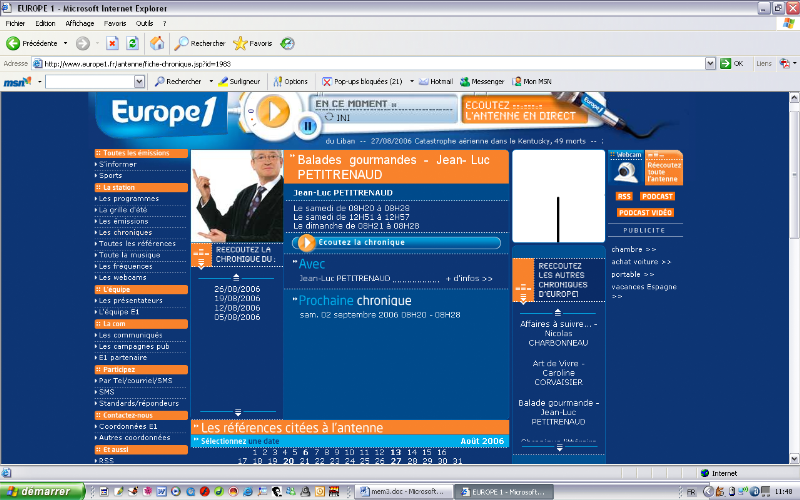This screenshot has width=800, height=500.
Task: Click the EUROPE 1 Internet Explorer taskbar item
Action: pyautogui.click(x=503, y=492)
